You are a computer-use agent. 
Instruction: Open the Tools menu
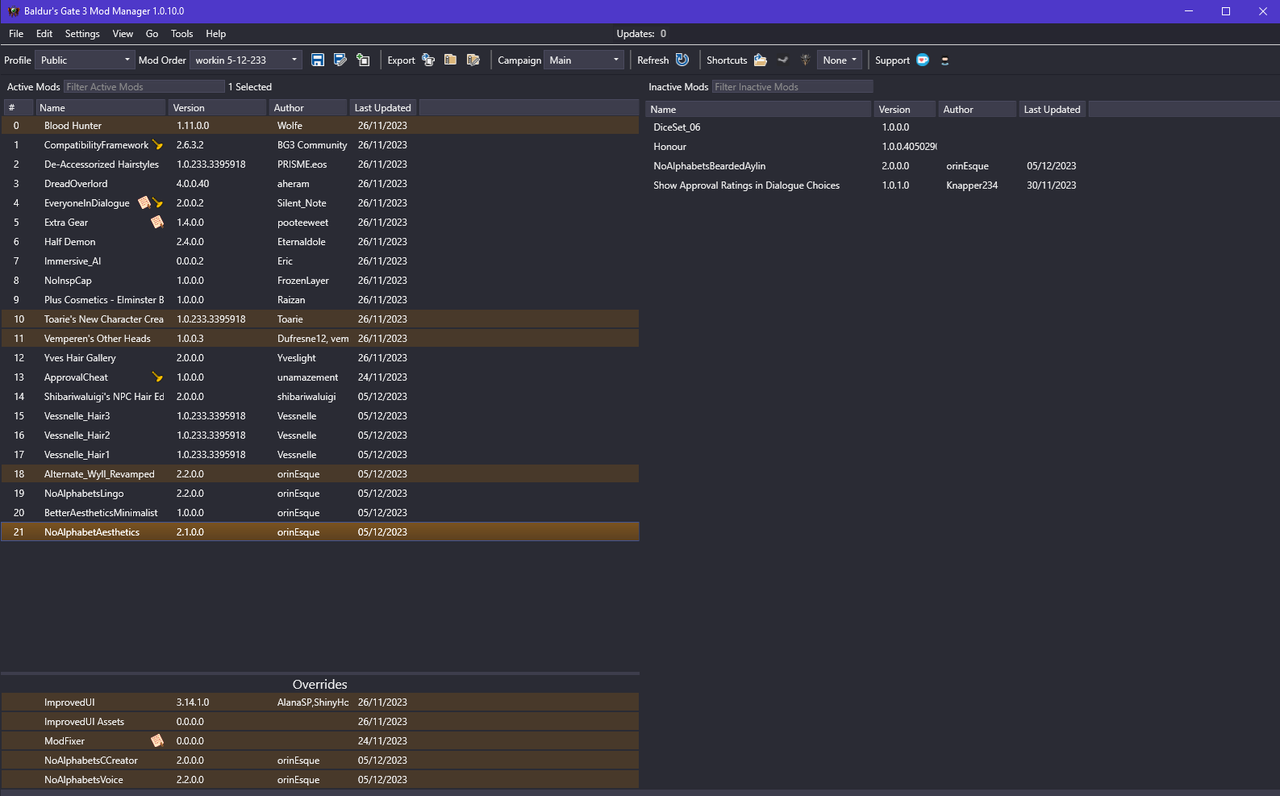pos(182,34)
